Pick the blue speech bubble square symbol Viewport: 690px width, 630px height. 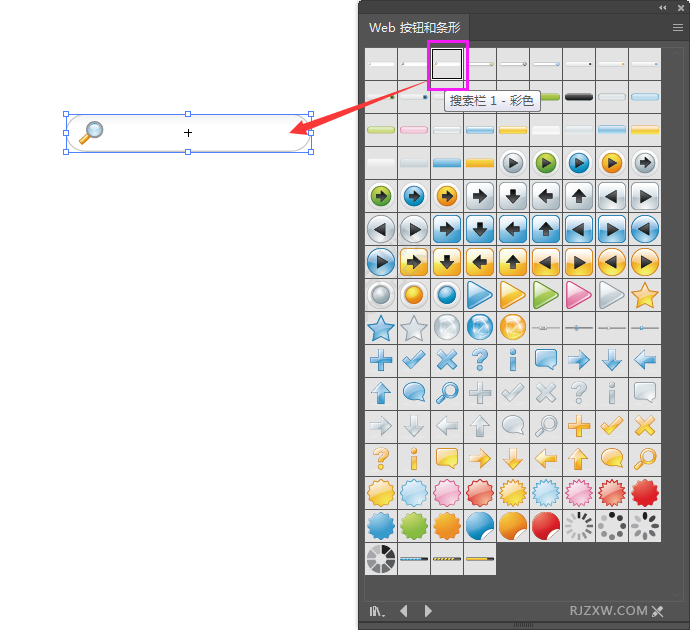(546, 360)
